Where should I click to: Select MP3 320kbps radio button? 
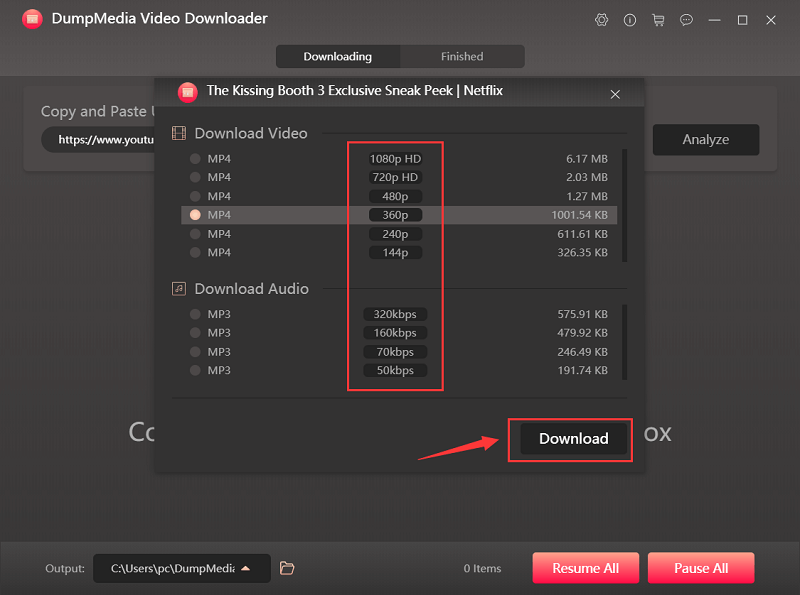(195, 314)
